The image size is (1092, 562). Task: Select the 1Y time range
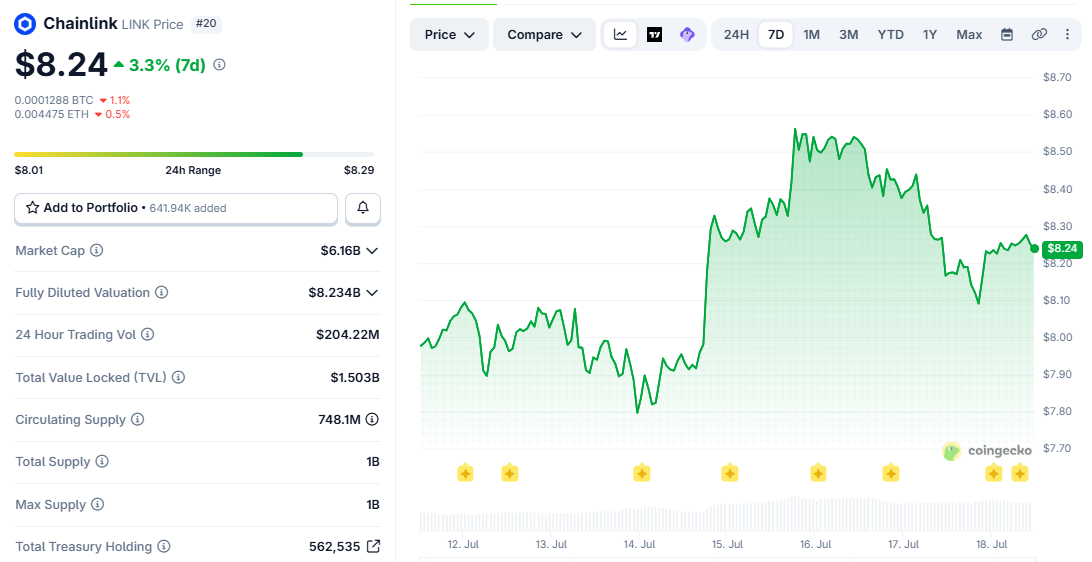[x=930, y=34]
